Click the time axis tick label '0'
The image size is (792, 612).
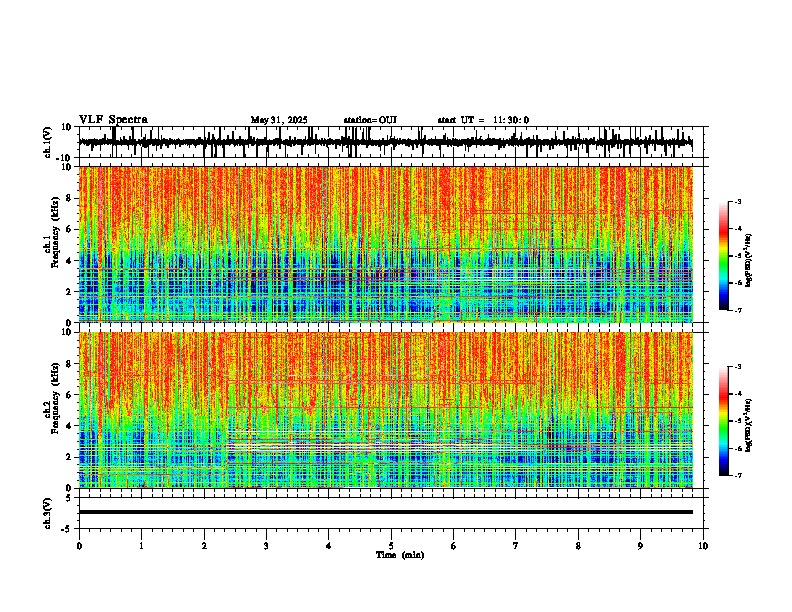click(79, 546)
